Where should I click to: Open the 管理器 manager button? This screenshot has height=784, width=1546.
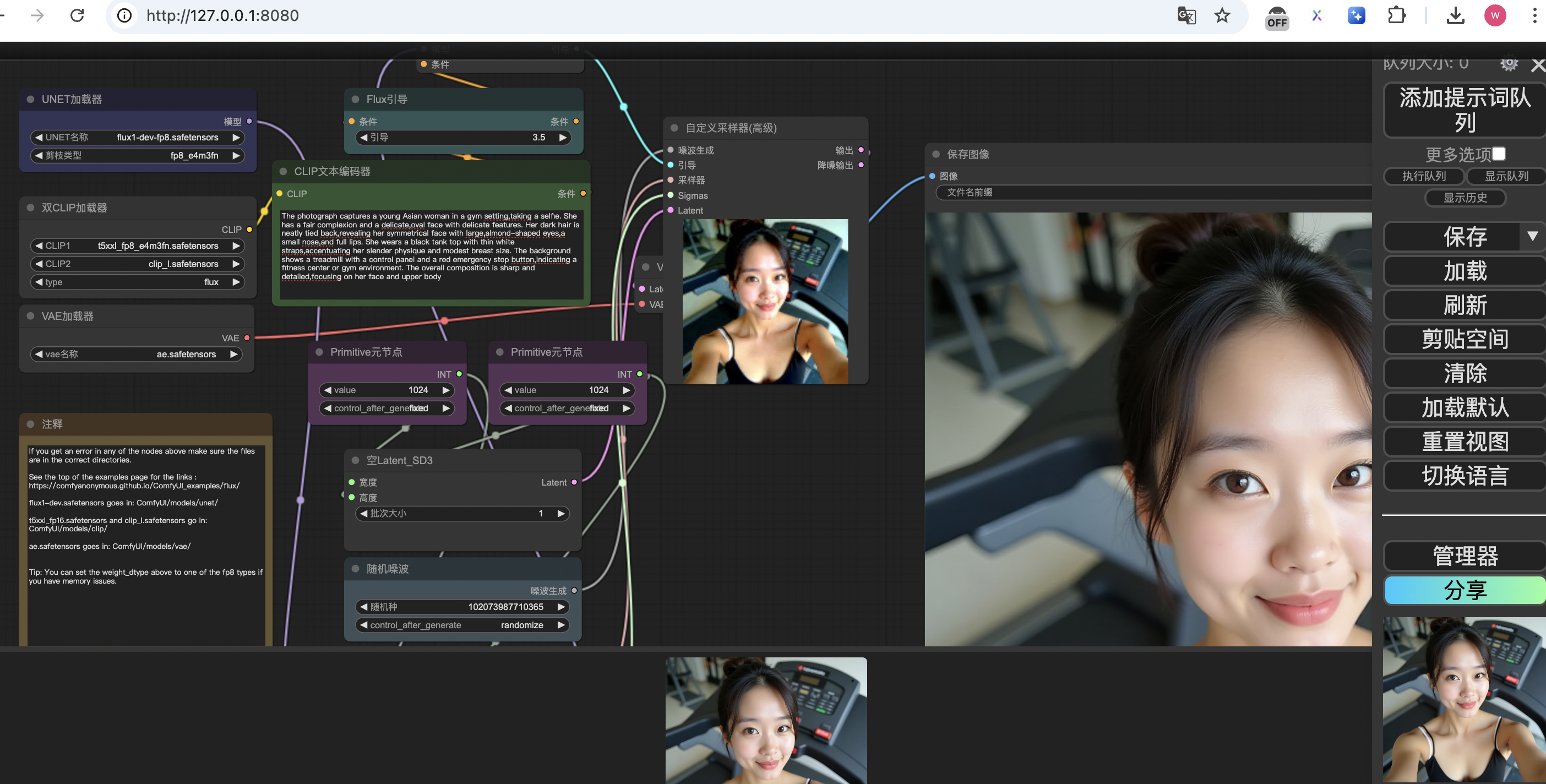[1465, 556]
